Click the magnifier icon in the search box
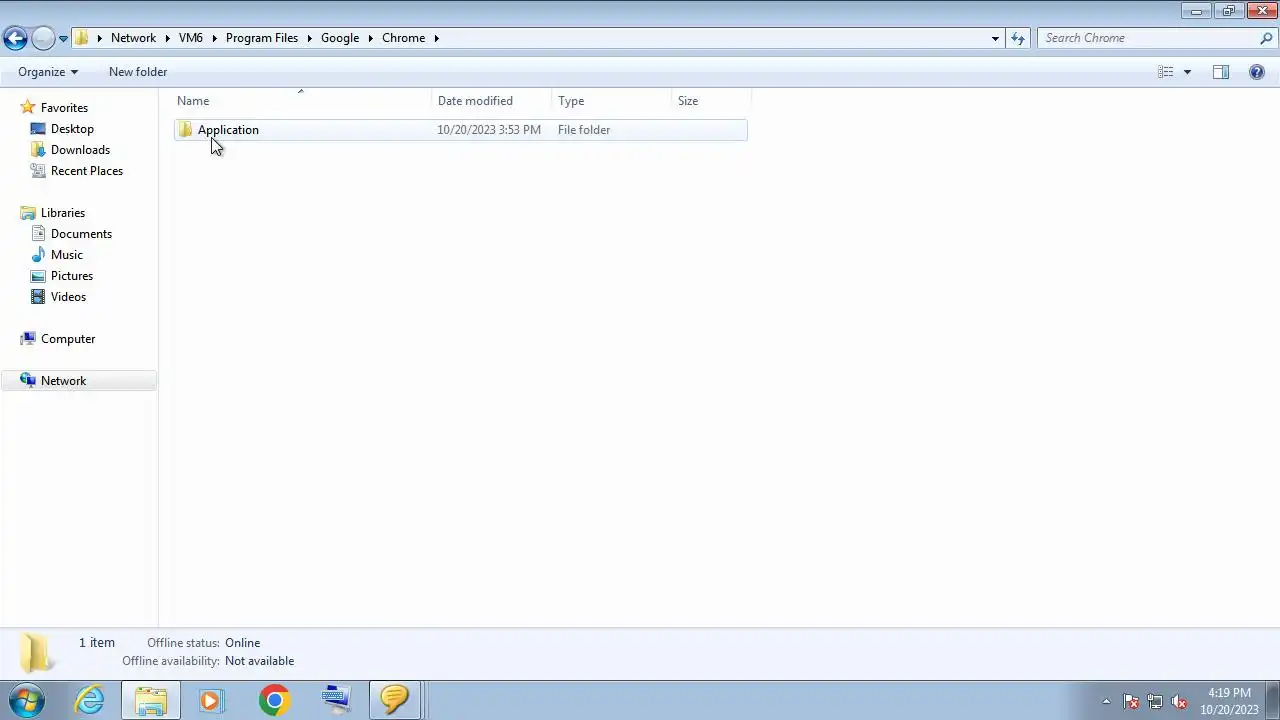The image size is (1280, 720). (1266, 38)
